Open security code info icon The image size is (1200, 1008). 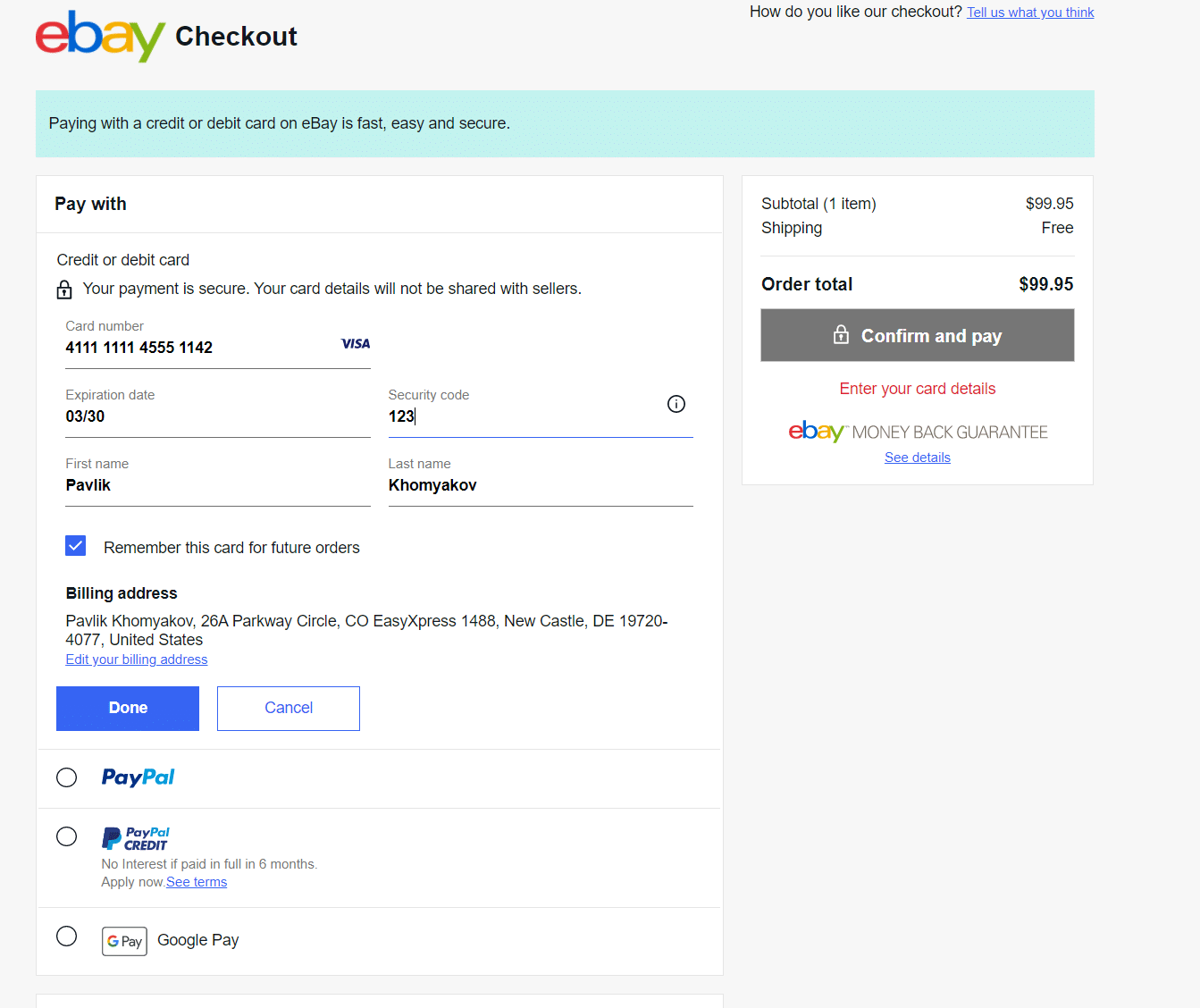676,404
